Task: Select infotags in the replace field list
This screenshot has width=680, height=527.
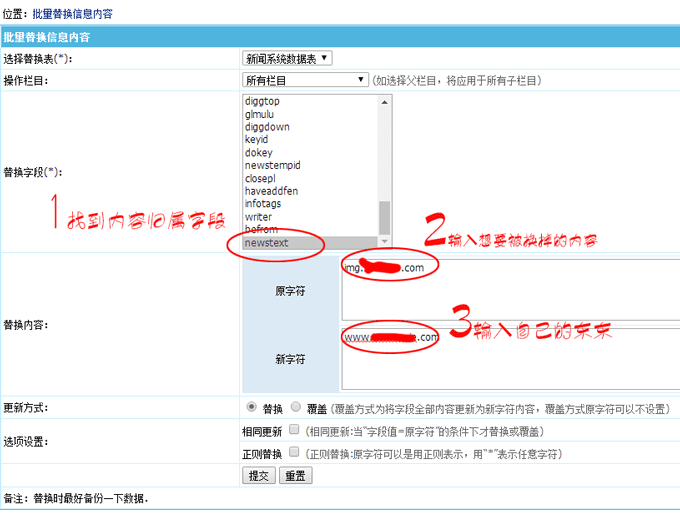Action: (265, 204)
